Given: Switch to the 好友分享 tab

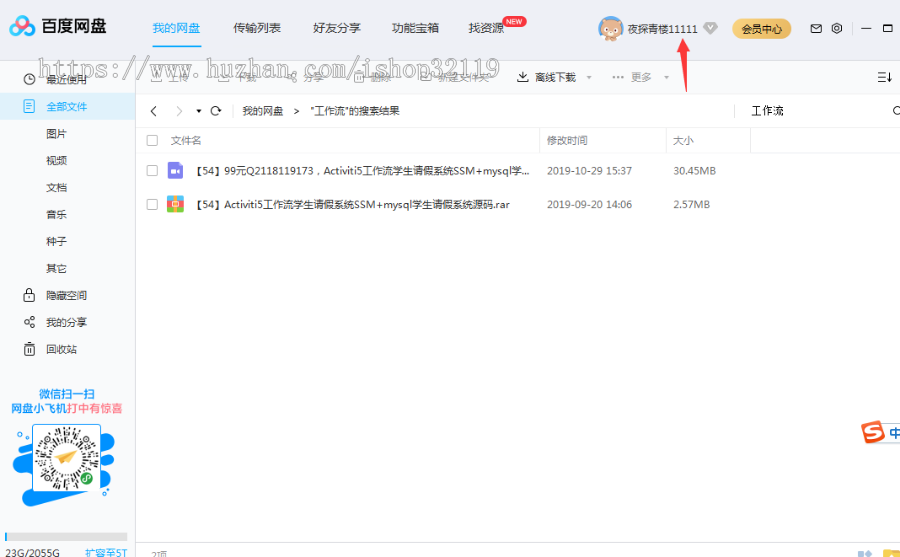Looking at the screenshot, I should 336,28.
